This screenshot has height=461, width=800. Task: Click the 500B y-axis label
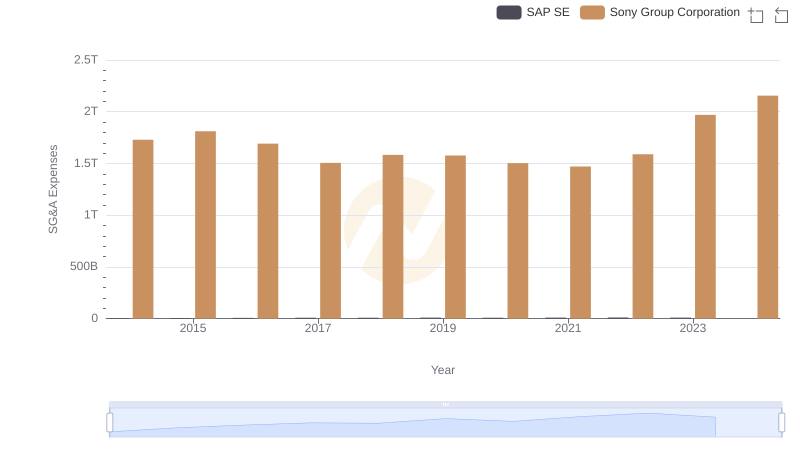pos(84,266)
